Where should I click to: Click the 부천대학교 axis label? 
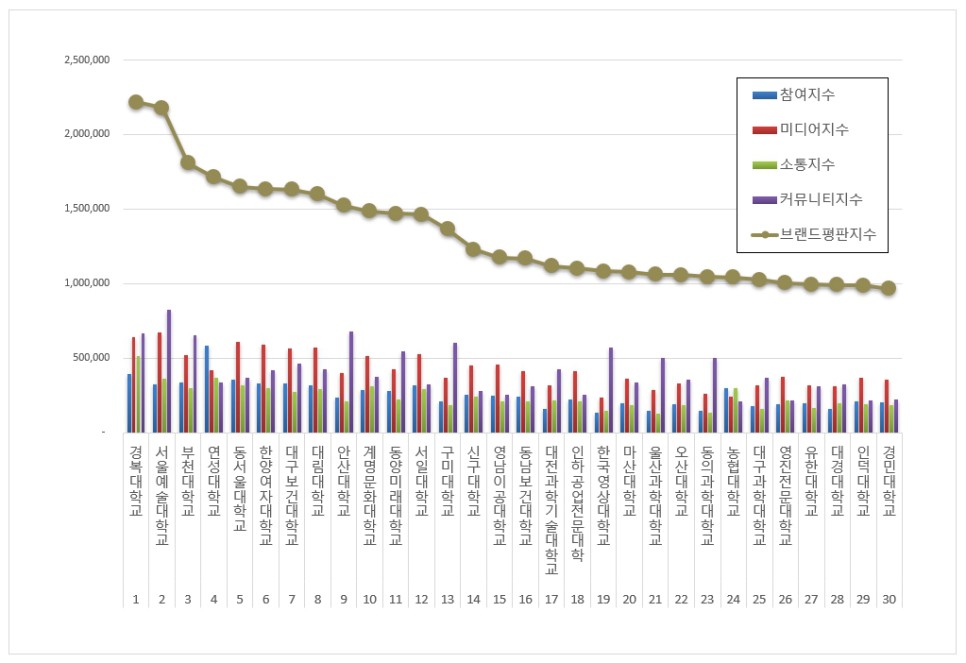click(188, 481)
